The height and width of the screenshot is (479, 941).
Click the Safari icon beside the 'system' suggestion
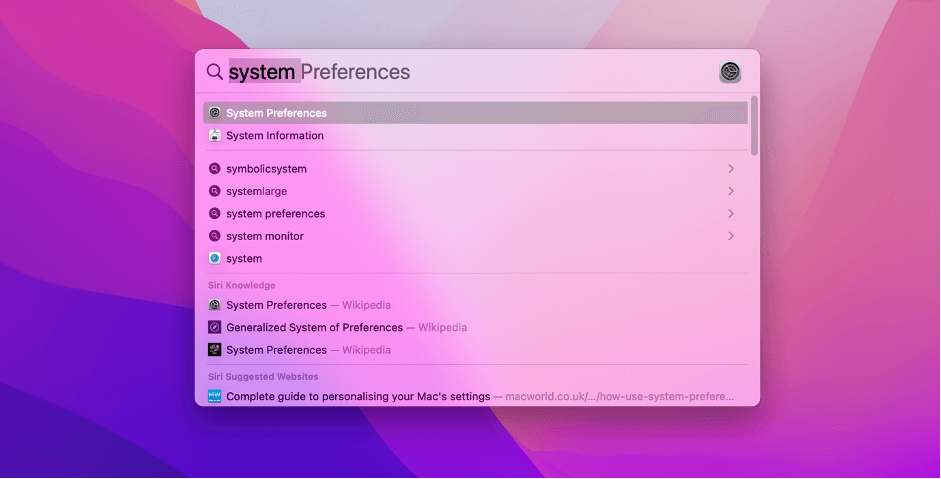(x=214, y=258)
